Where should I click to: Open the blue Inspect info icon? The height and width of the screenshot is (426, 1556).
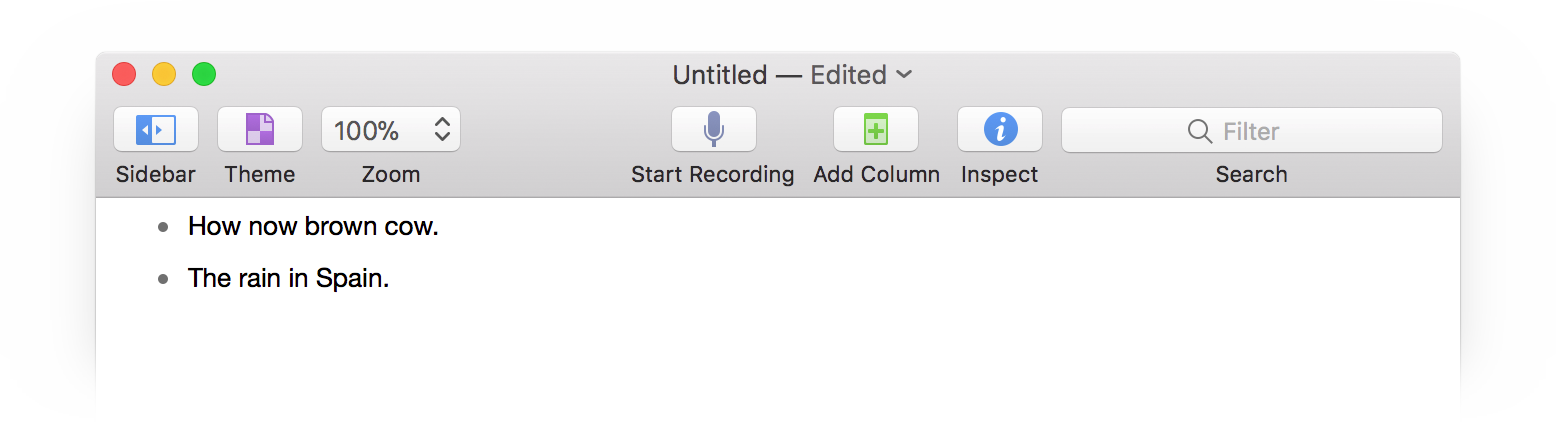pyautogui.click(x=1000, y=130)
